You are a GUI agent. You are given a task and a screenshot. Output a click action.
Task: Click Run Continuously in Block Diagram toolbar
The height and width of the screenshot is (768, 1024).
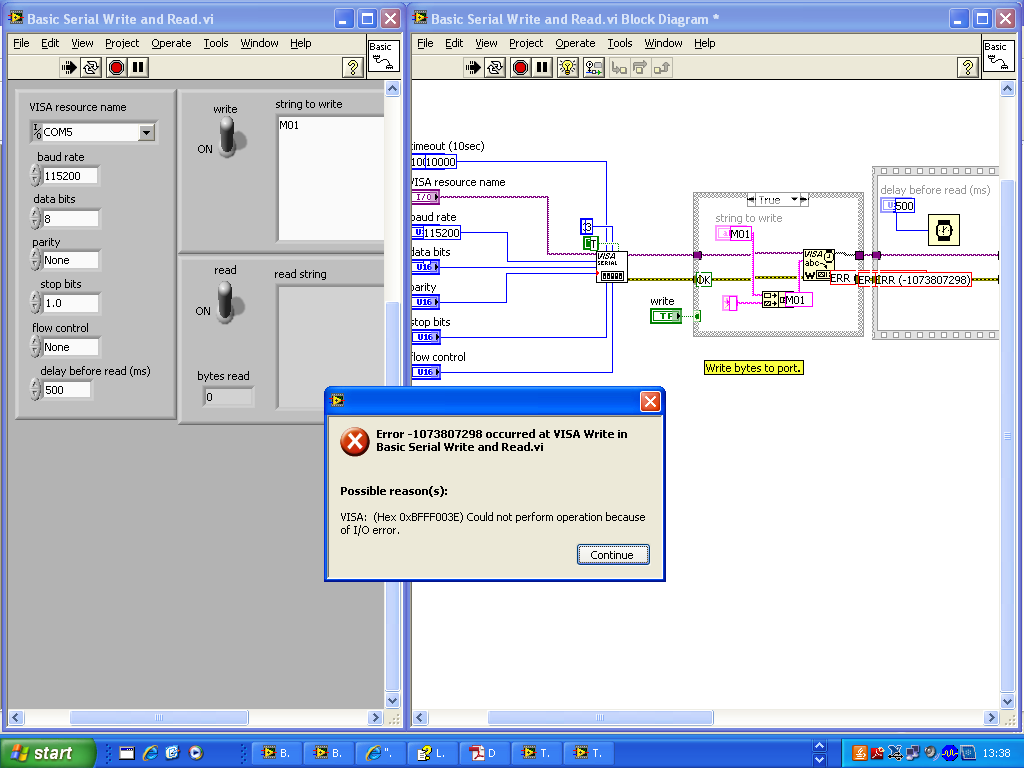[x=495, y=67]
